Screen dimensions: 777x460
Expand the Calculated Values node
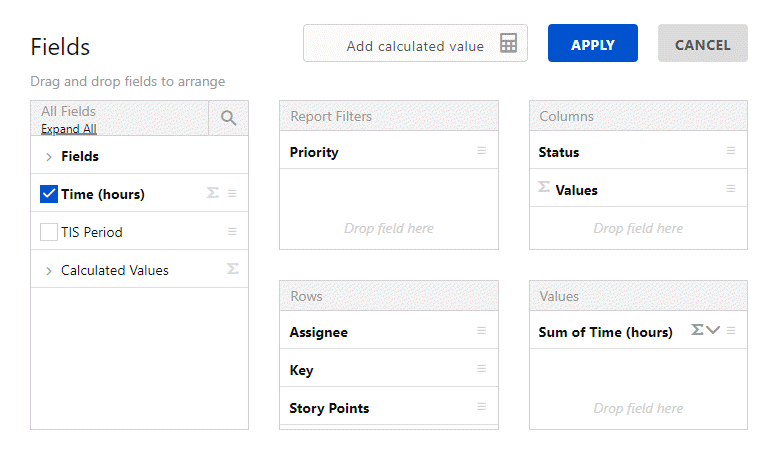point(48,271)
